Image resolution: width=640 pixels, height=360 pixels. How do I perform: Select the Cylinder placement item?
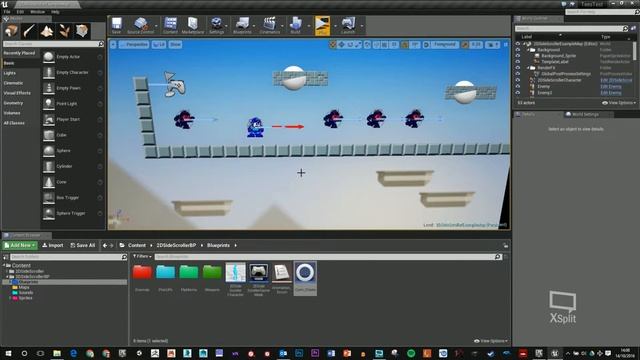pos(73,166)
